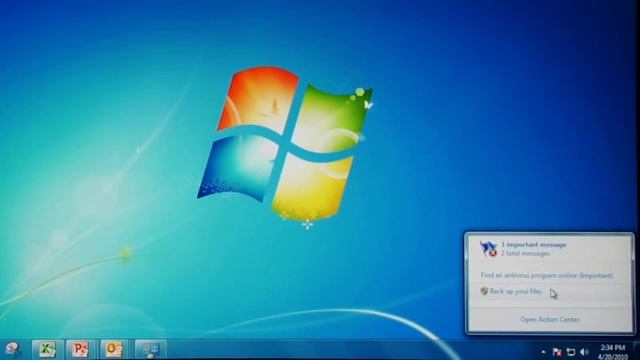Show hidden system tray icons
Image resolution: width=640 pixels, height=360 pixels.
click(543, 351)
